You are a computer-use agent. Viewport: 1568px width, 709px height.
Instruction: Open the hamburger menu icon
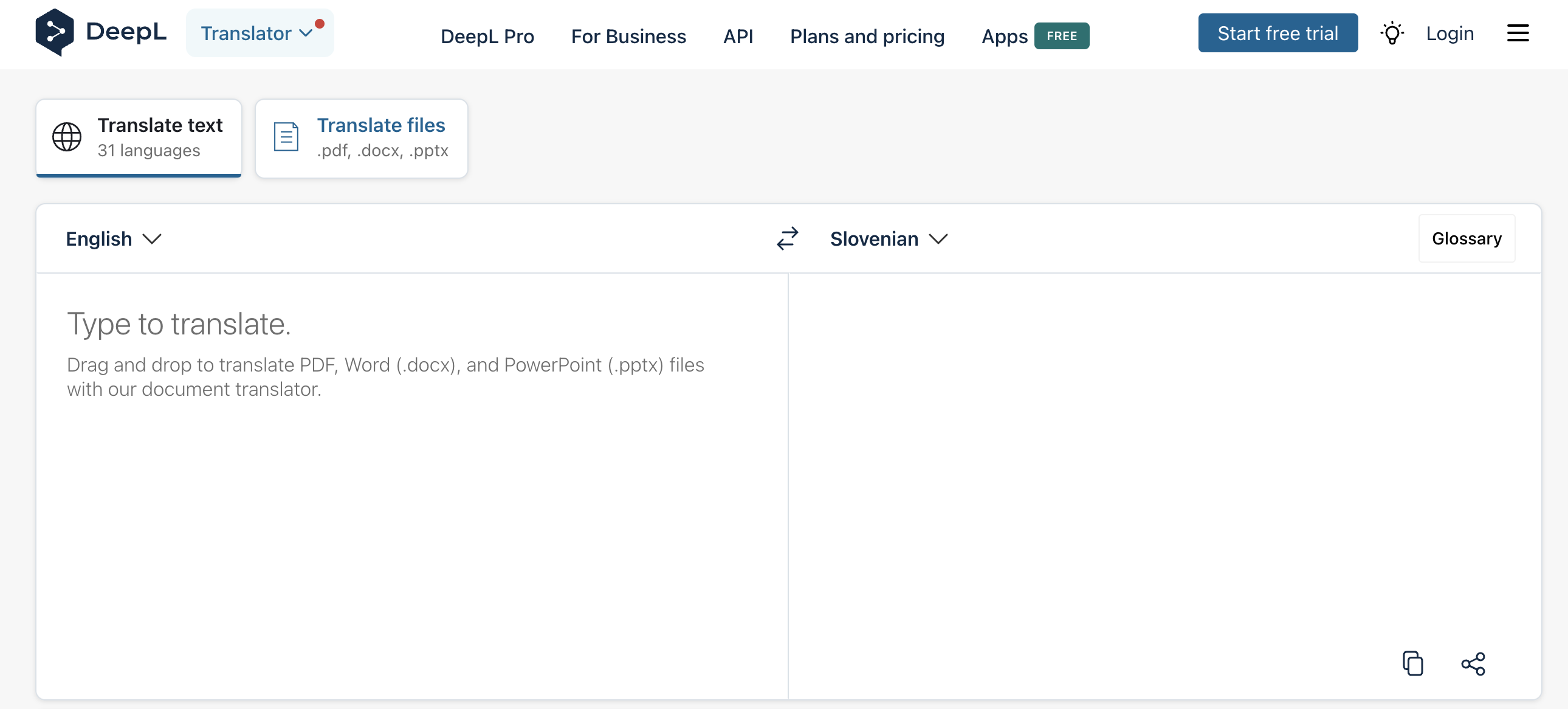coord(1518,33)
